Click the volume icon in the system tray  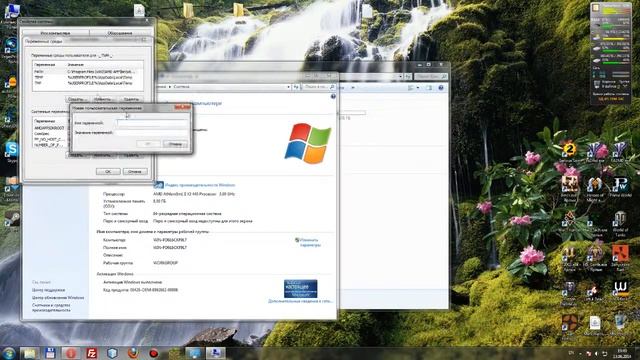click(596, 353)
